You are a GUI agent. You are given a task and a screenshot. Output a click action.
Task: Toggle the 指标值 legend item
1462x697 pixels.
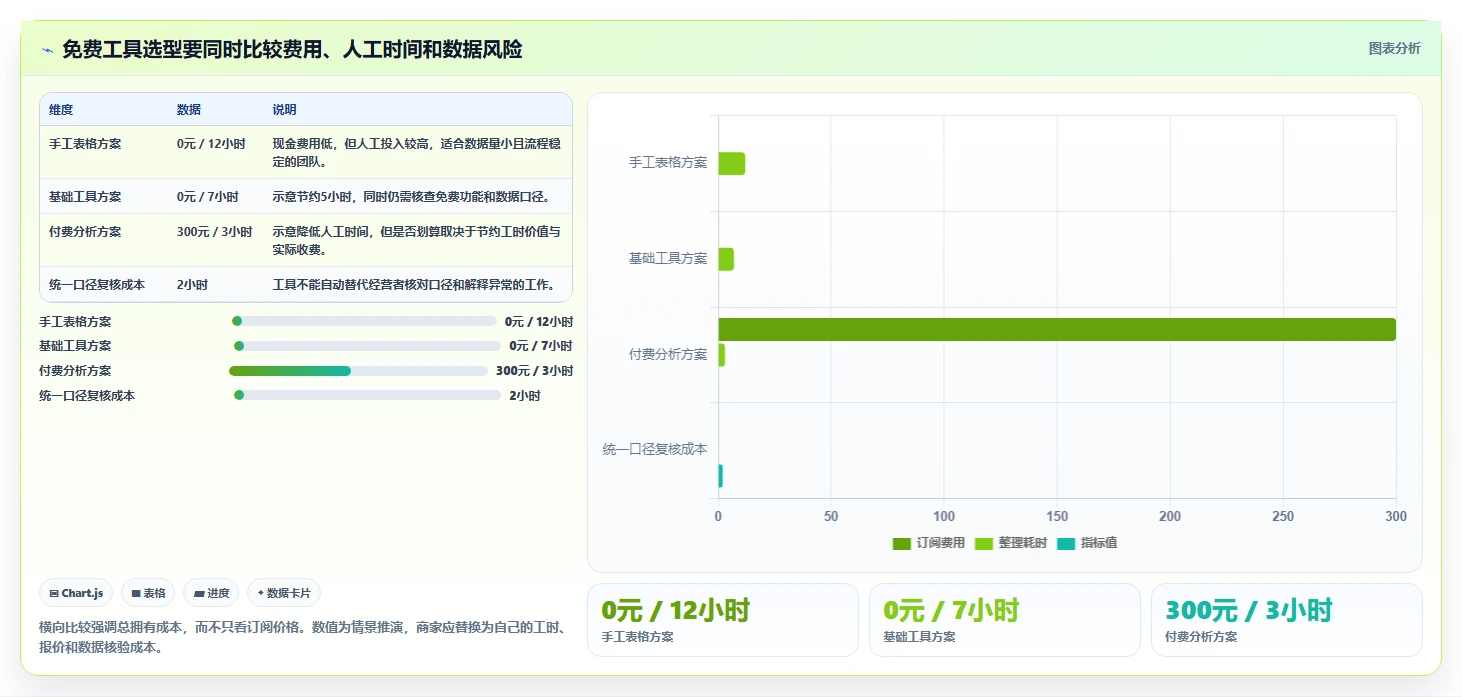(1087, 543)
